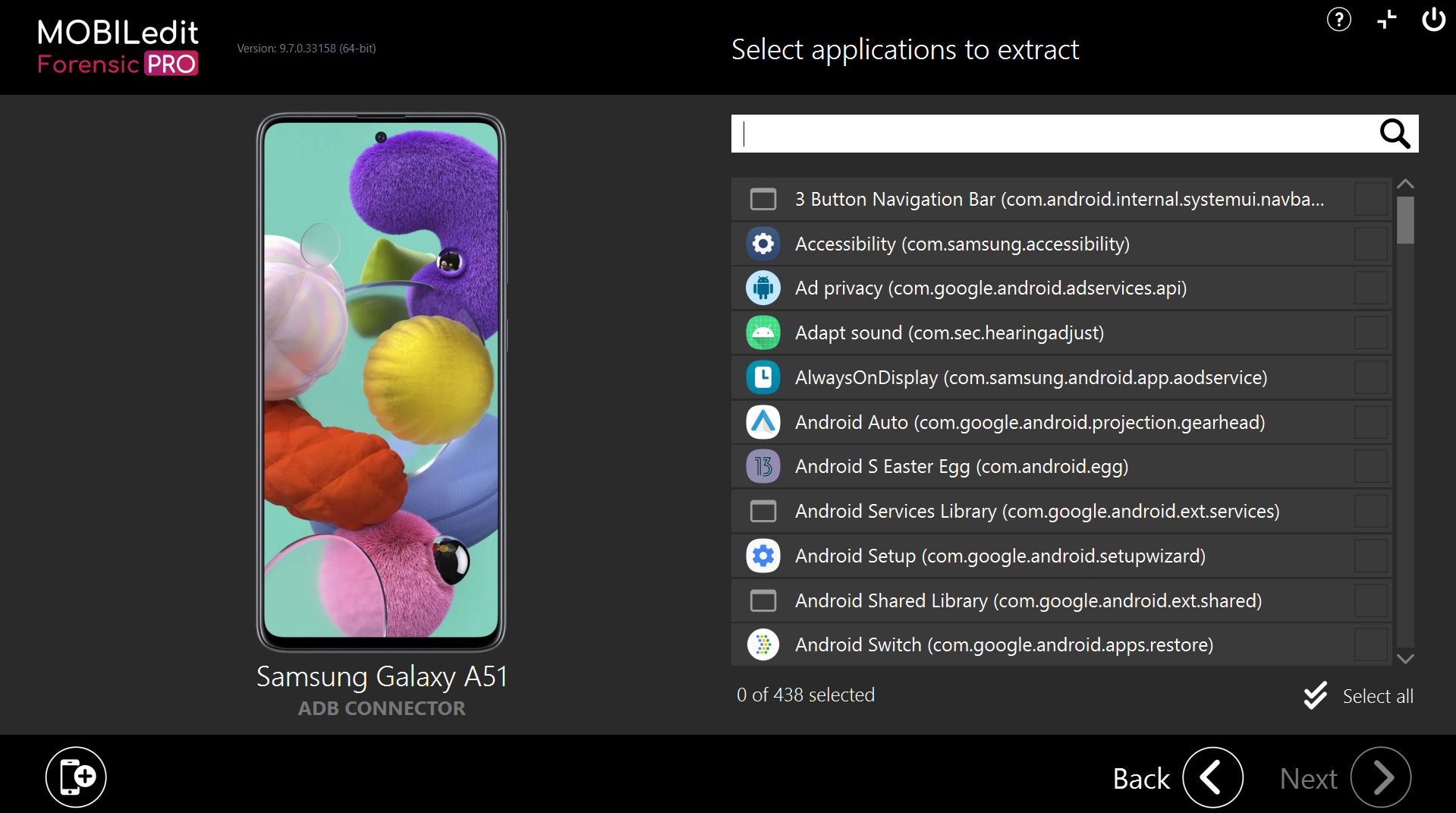This screenshot has height=813, width=1456.
Task: Toggle checkbox for Android S Easter Egg
Action: click(1370, 467)
